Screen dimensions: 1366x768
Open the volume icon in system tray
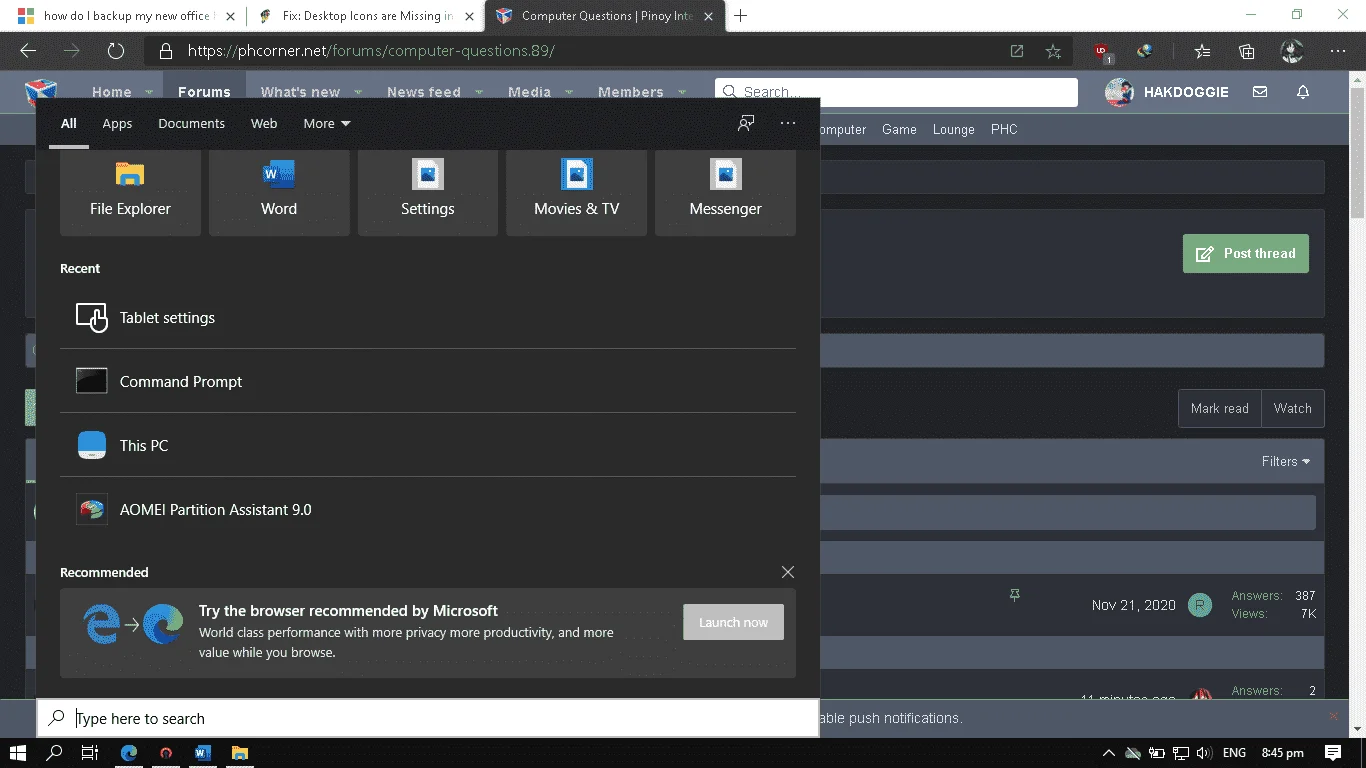pos(1203,752)
